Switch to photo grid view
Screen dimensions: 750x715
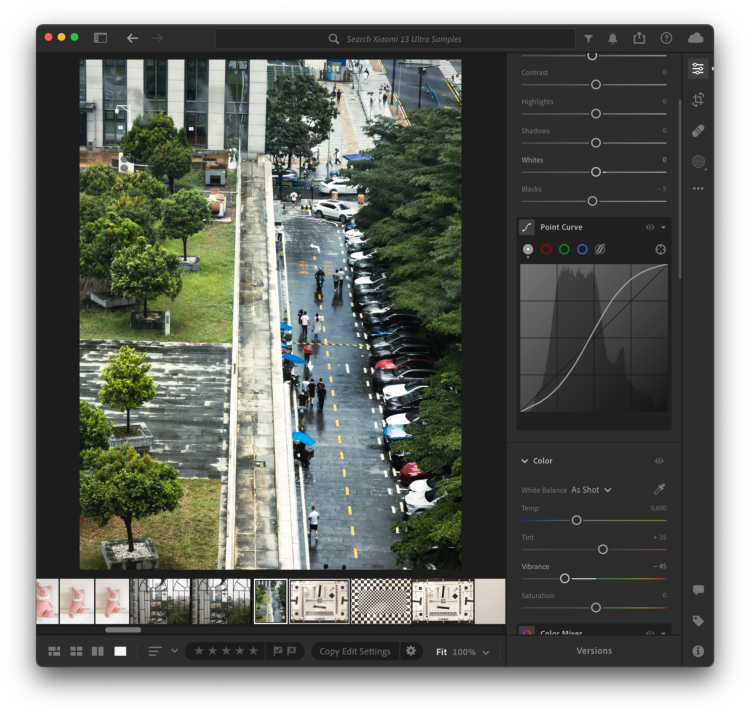click(55, 651)
